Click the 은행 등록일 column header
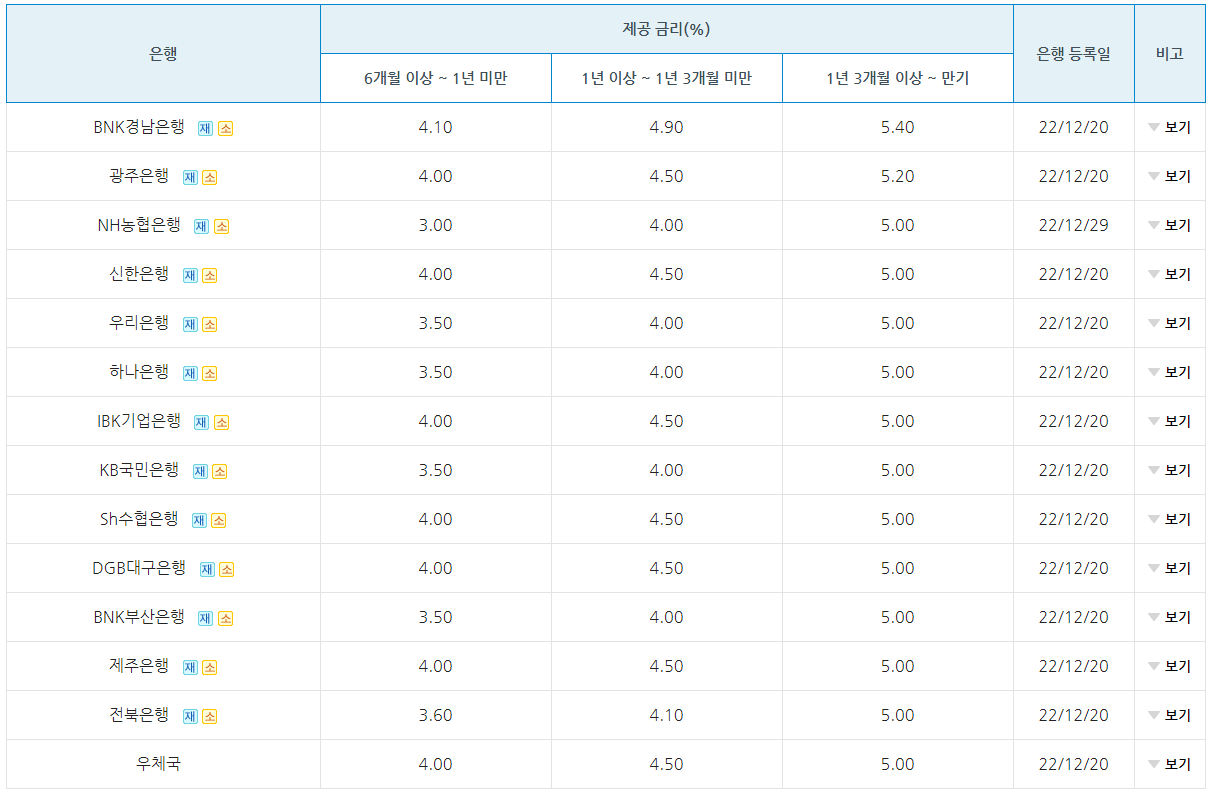Viewport: 1211px width, 796px height. click(1074, 54)
